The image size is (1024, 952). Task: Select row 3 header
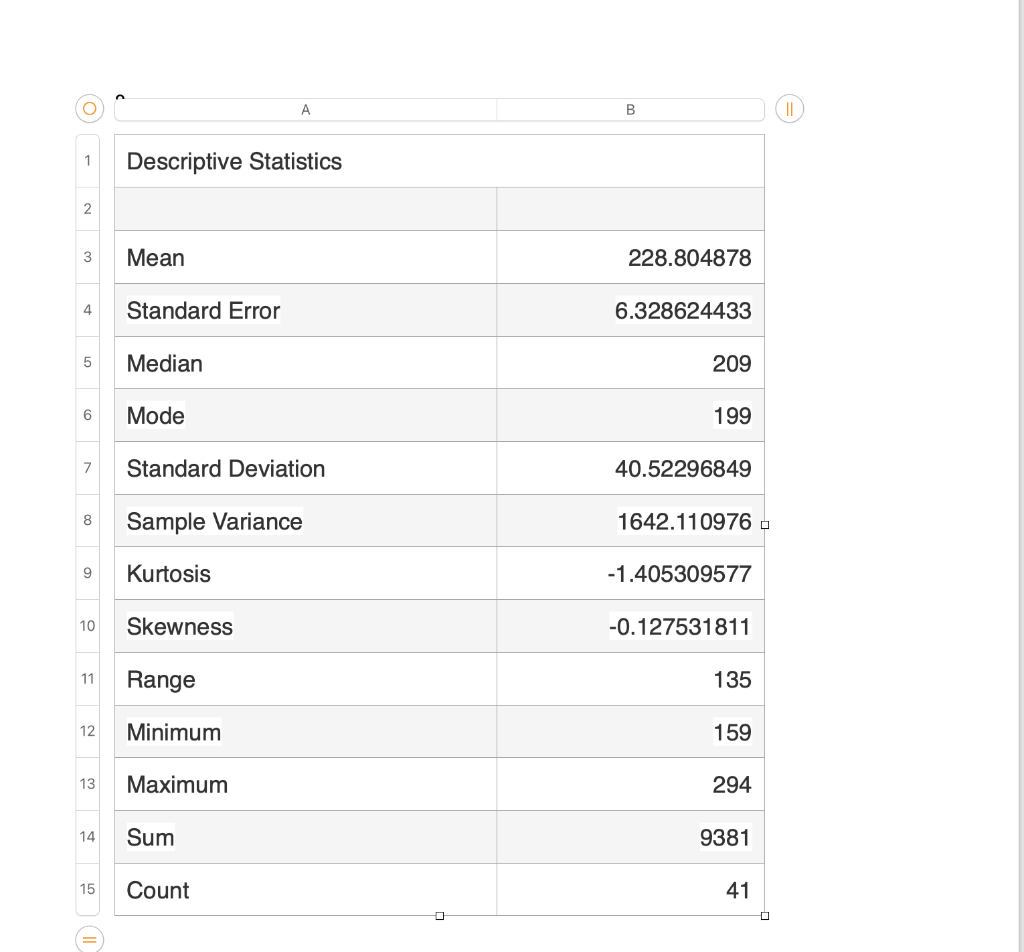(88, 257)
